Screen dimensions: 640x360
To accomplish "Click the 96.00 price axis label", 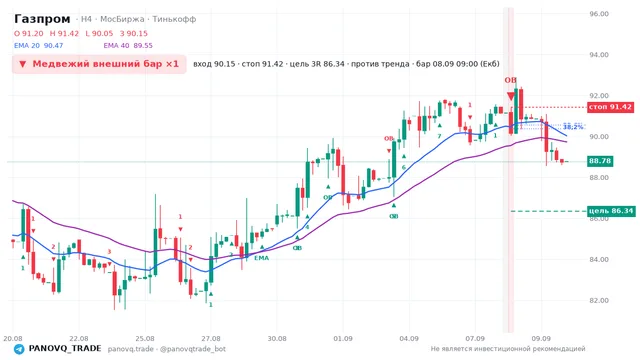I will pyautogui.click(x=599, y=14).
